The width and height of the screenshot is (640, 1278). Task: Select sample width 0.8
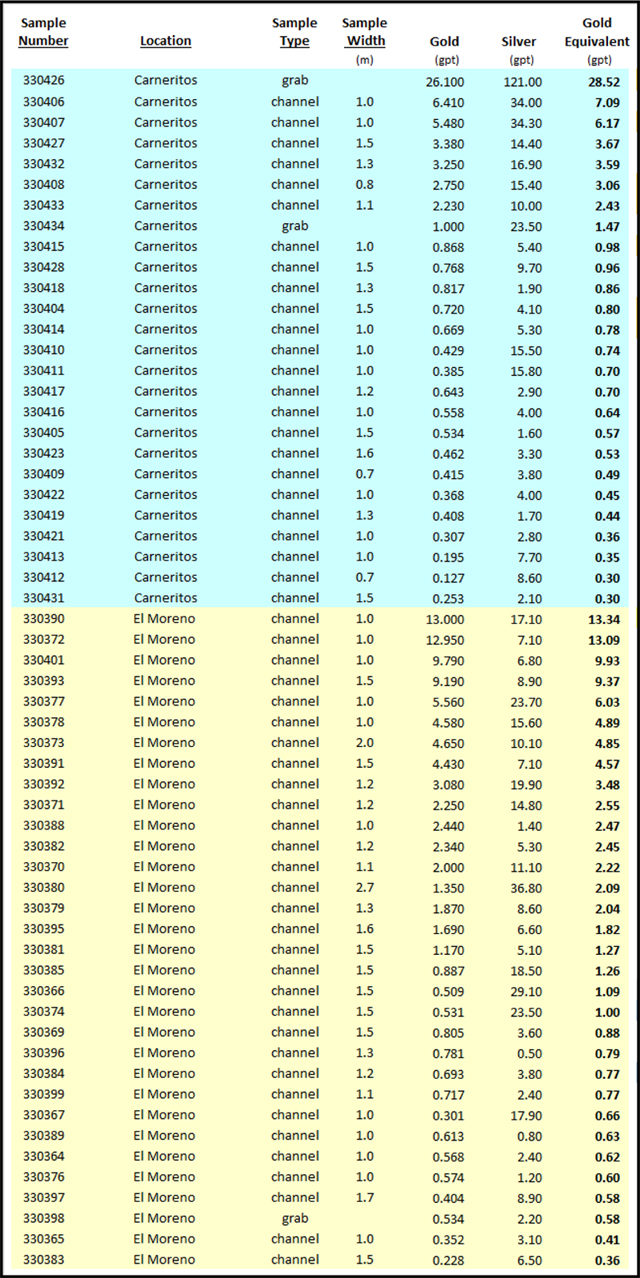click(365, 184)
